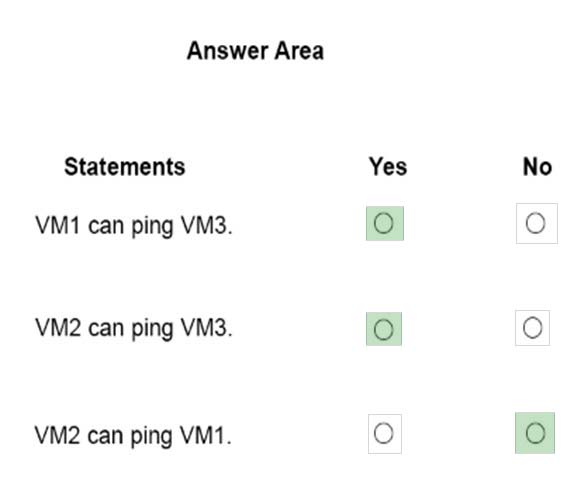This screenshot has width=581, height=497.
Task: Select Yes for VM1 can ping VM3
Action: [384, 223]
